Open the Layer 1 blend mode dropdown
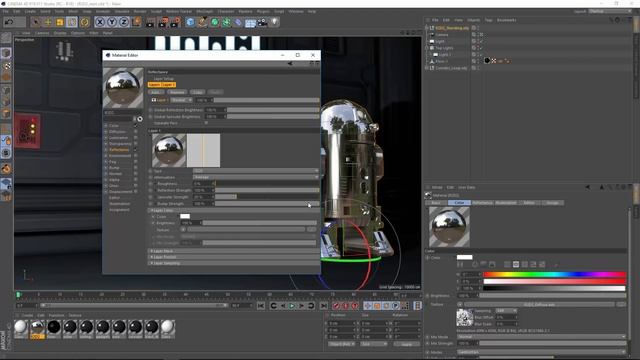The height and width of the screenshot is (360, 640). [181, 100]
